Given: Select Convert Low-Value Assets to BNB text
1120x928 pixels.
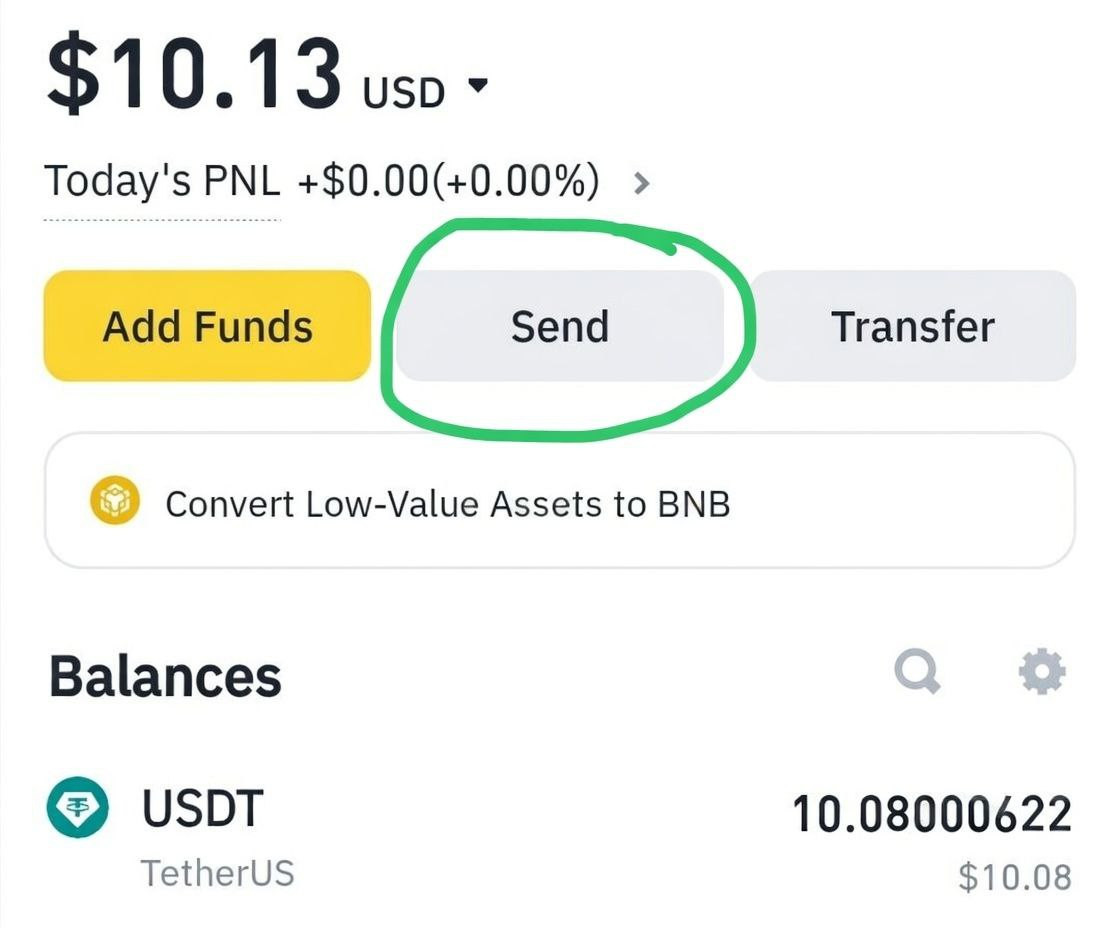Looking at the screenshot, I should (447, 504).
